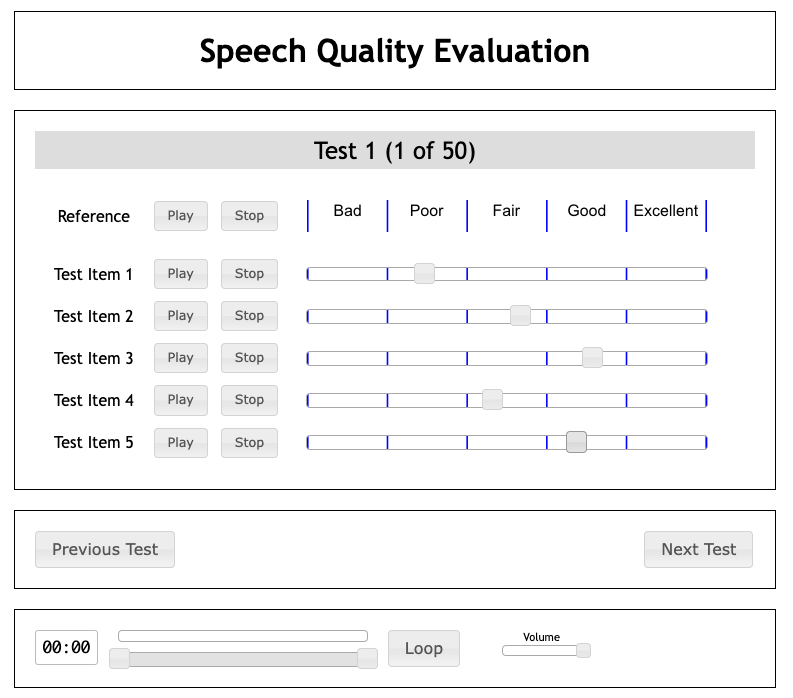Play Test Item 2 audio
Screen dimensions: 793x698
point(181,316)
